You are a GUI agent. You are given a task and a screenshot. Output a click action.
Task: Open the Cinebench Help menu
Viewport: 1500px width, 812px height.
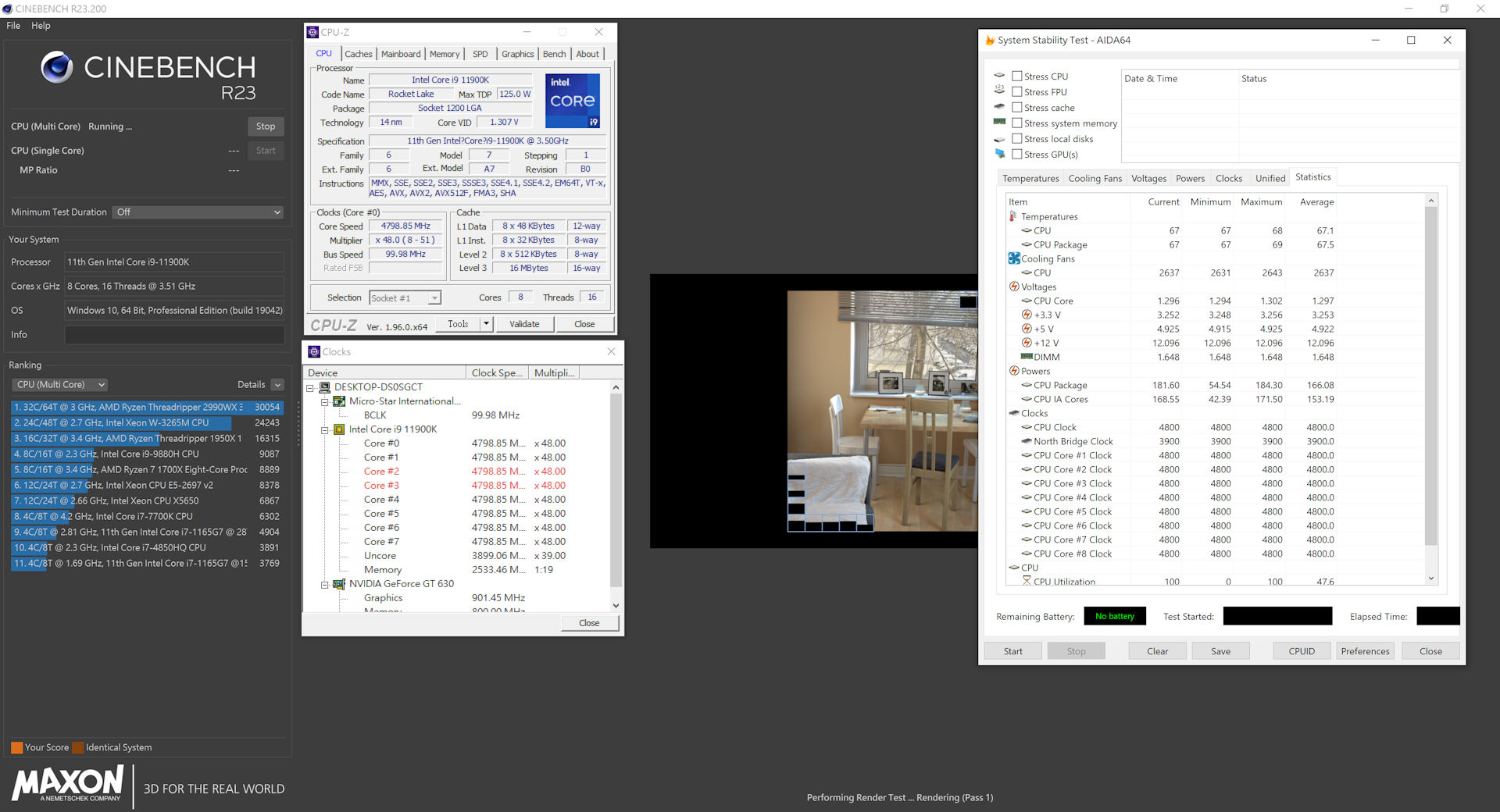tap(41, 25)
